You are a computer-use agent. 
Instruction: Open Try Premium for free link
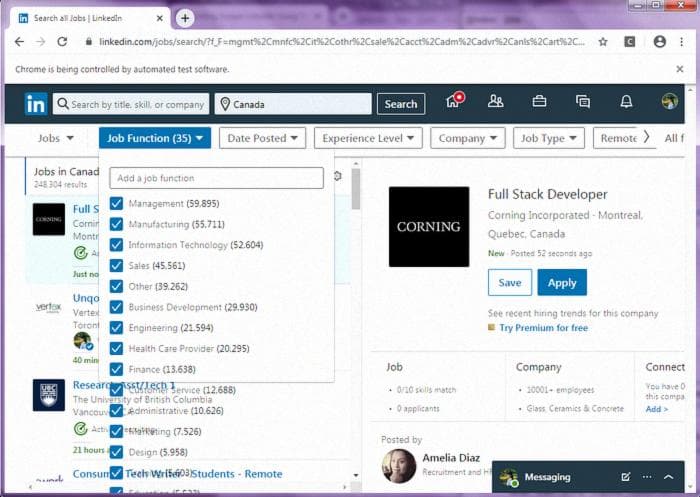pyautogui.click(x=543, y=328)
